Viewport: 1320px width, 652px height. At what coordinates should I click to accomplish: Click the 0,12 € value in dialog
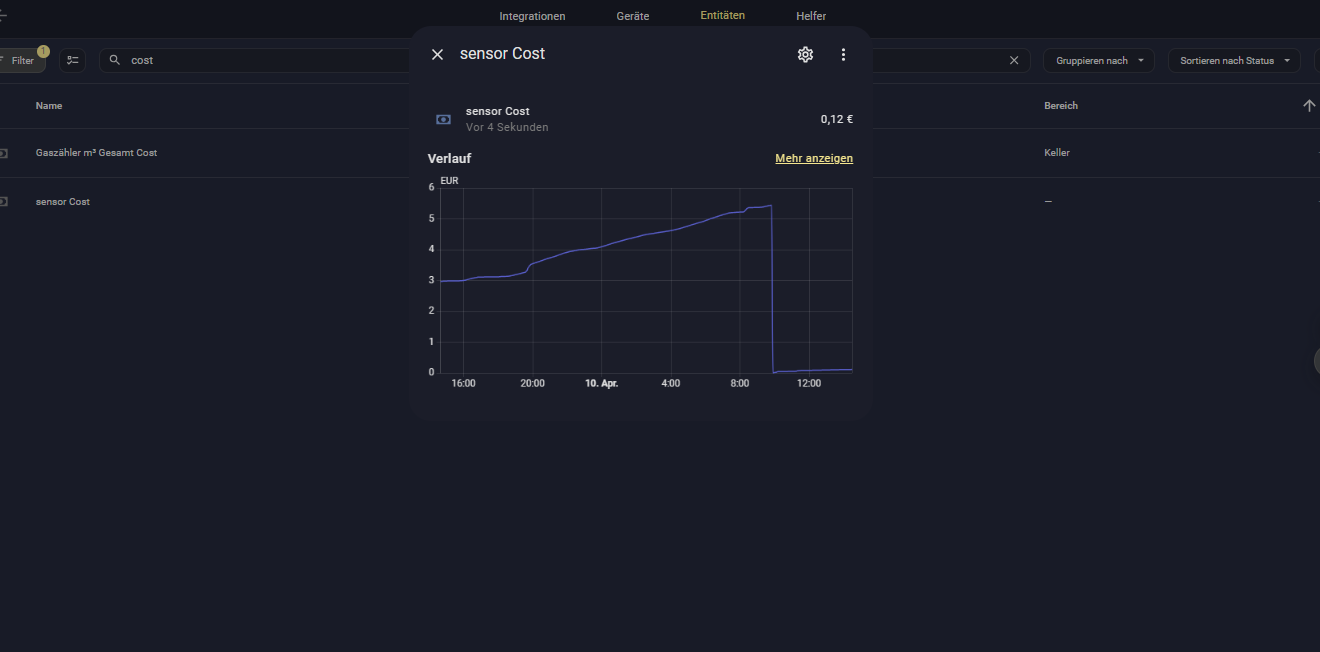point(837,119)
